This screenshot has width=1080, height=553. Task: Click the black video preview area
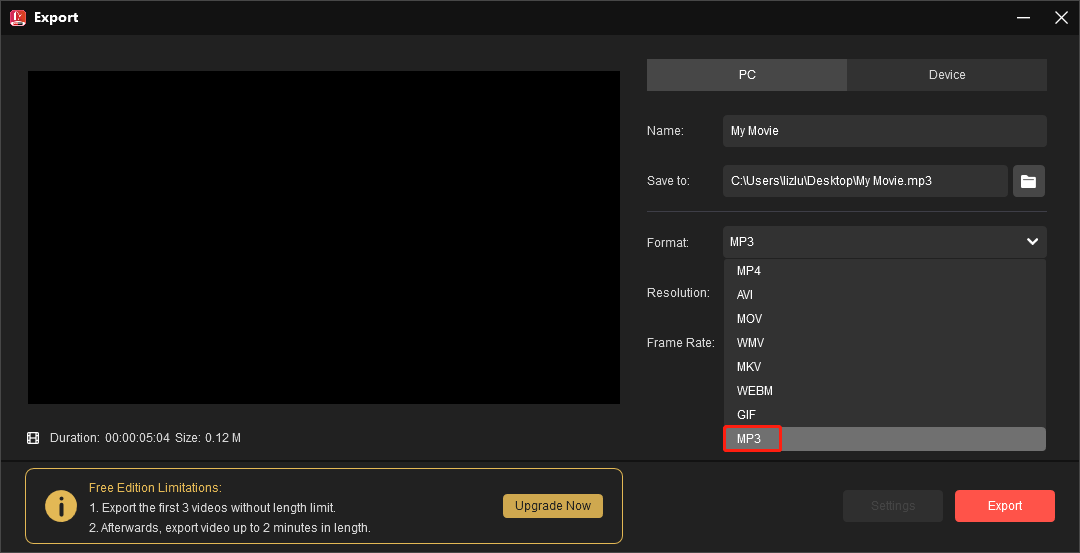(324, 238)
